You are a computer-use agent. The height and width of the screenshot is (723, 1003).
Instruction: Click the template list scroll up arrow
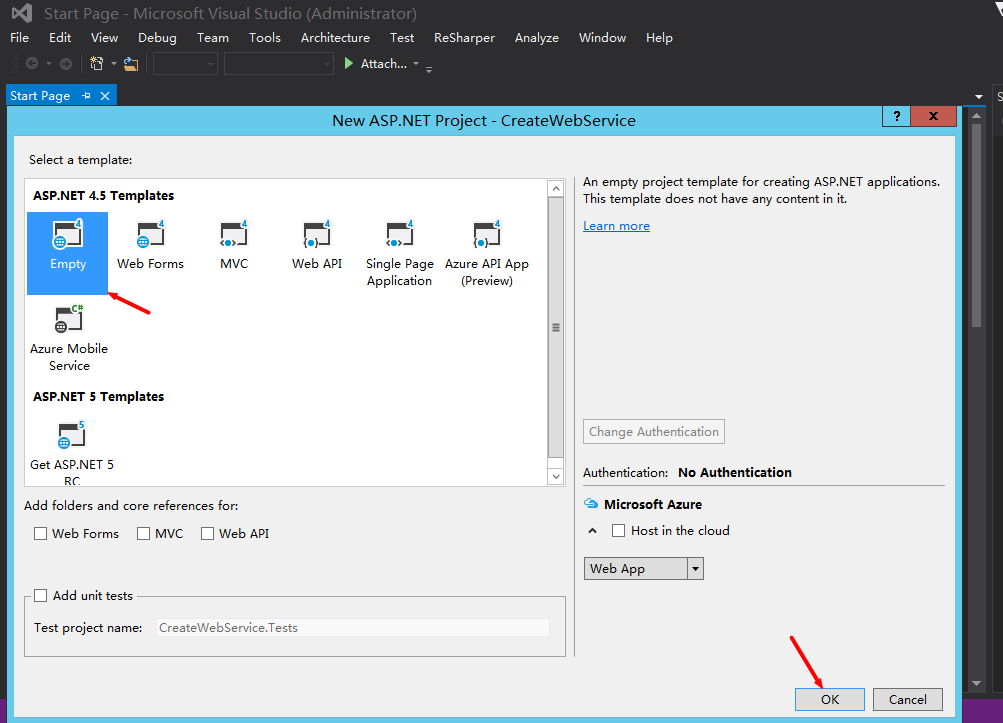point(556,189)
